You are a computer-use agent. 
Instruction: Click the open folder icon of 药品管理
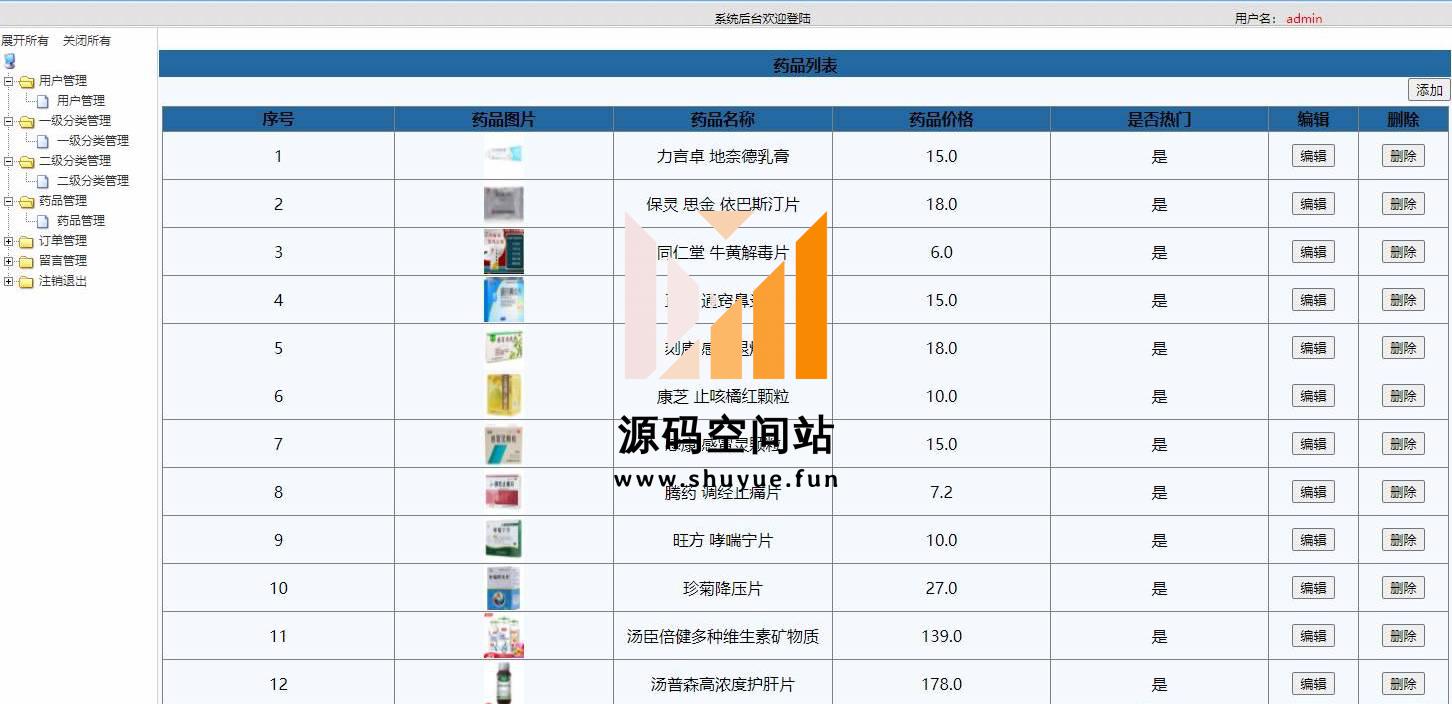coord(26,201)
